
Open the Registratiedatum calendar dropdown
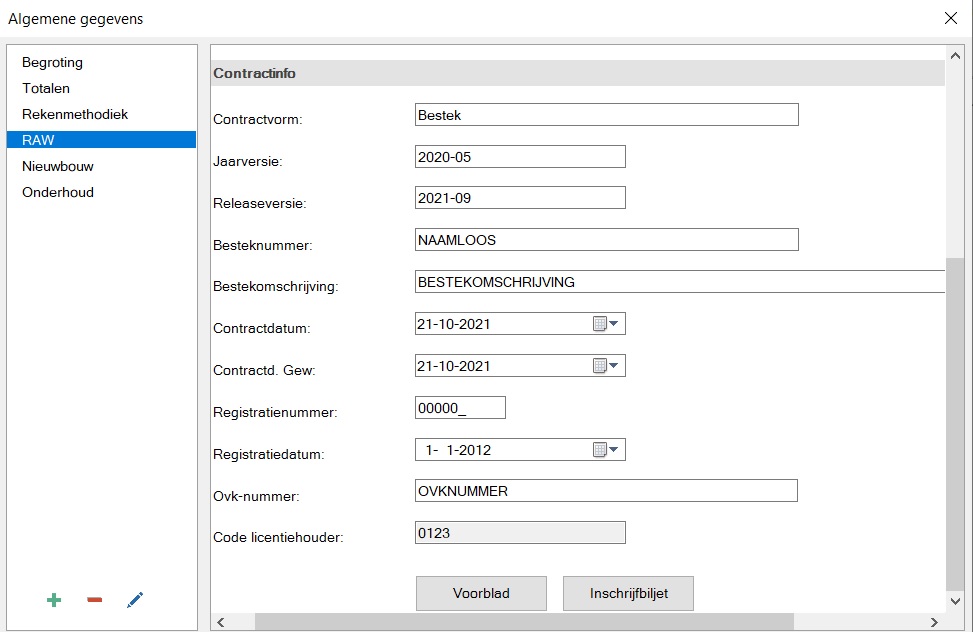click(x=606, y=450)
